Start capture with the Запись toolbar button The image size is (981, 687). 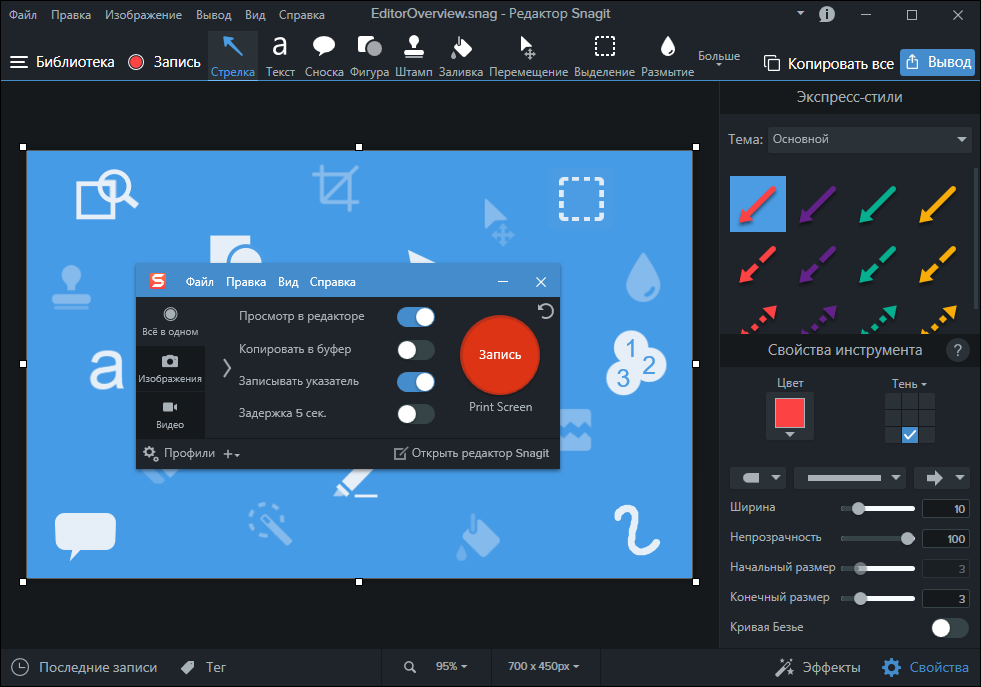(x=164, y=62)
